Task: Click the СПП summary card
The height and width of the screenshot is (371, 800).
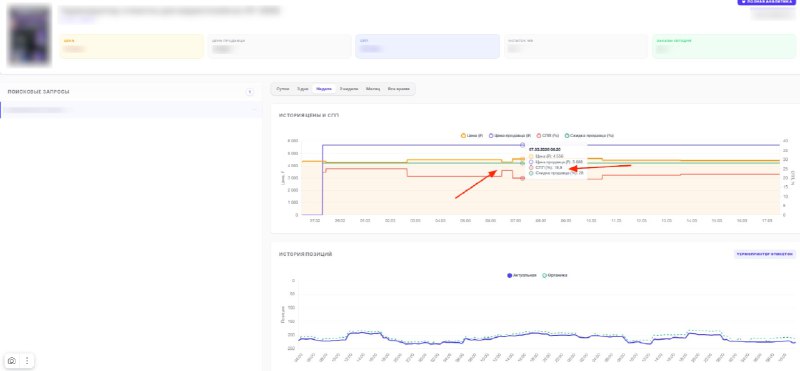Action: [x=427, y=46]
